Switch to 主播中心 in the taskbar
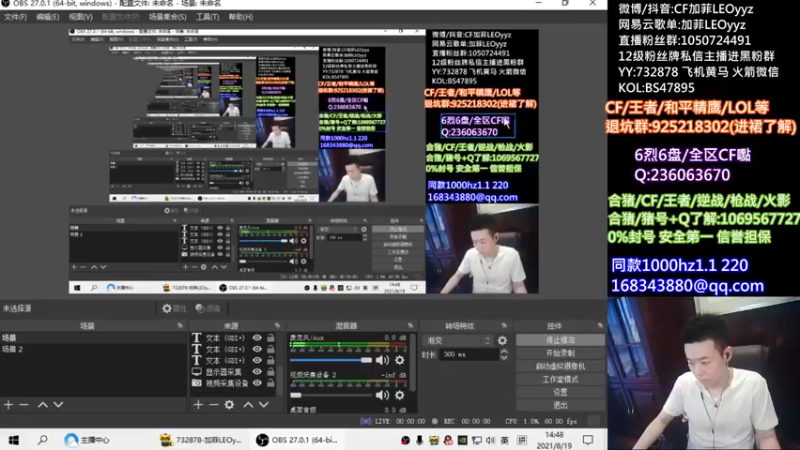Screen dimensions: 800x450 click(x=87, y=440)
